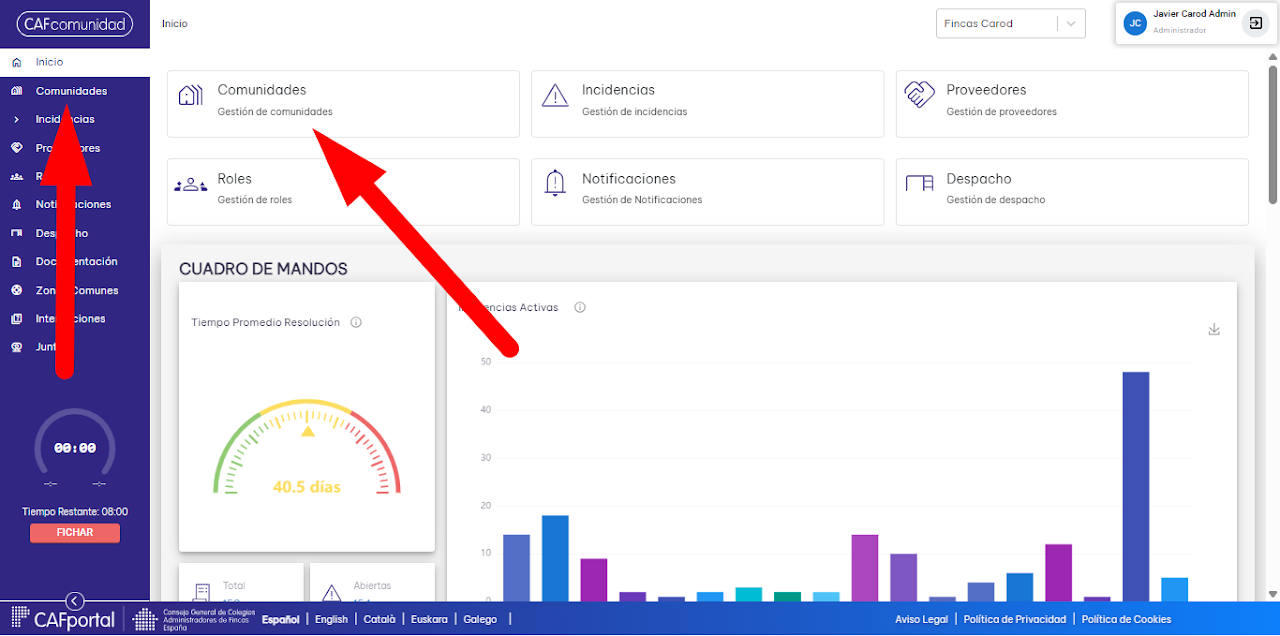Click the Incidencias warning triangle icon
Screen dimensions: 1280x636
(x=554, y=96)
